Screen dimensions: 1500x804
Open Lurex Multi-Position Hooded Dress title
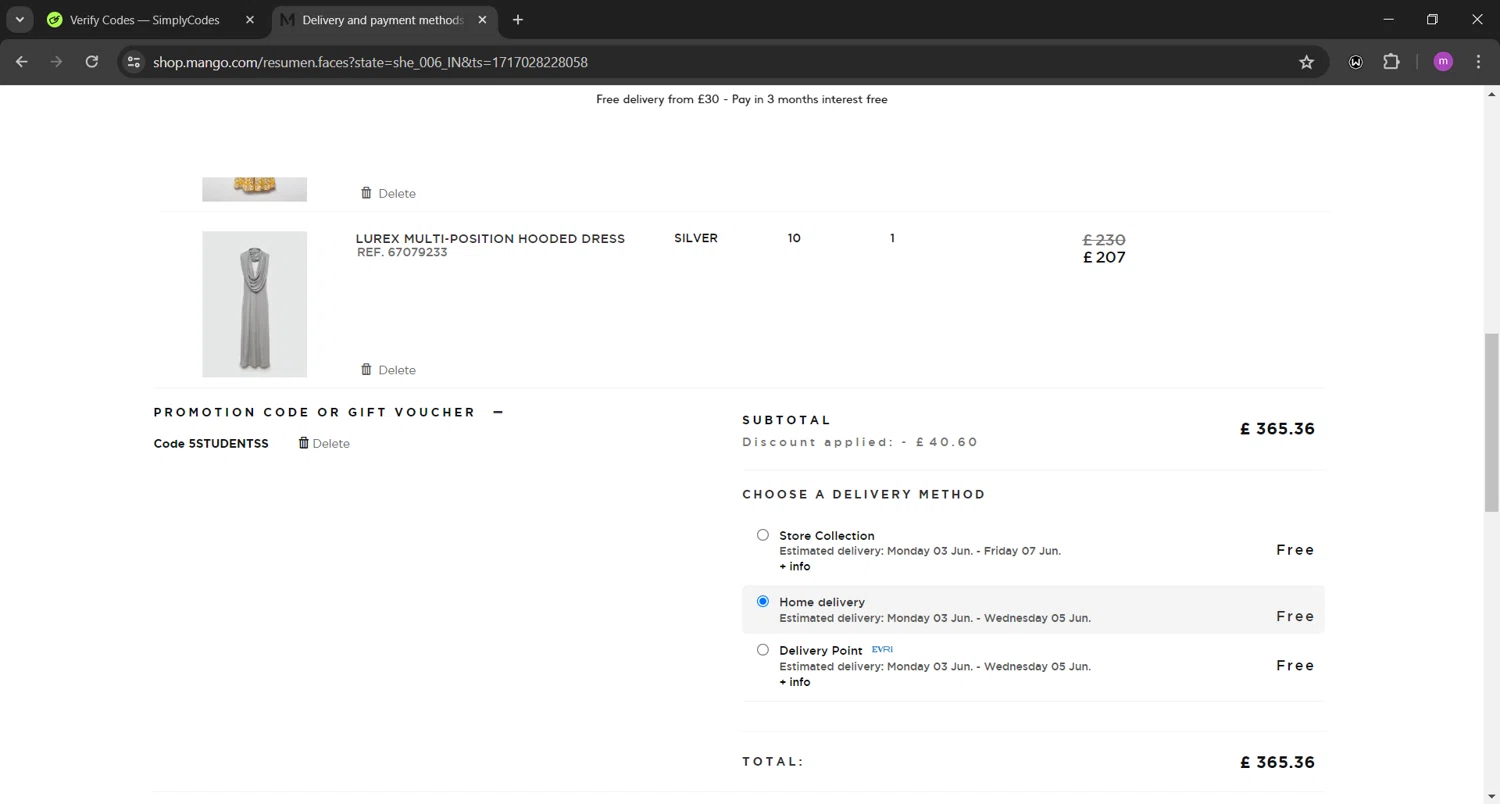490,238
